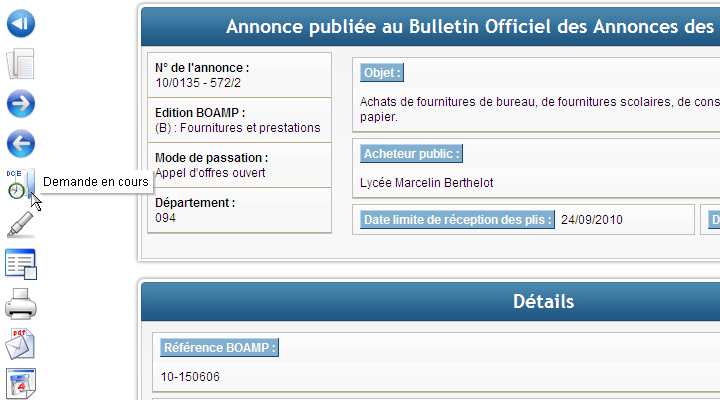Select the highlighter pen icon
Screen dimensions: 720x400
(21, 224)
